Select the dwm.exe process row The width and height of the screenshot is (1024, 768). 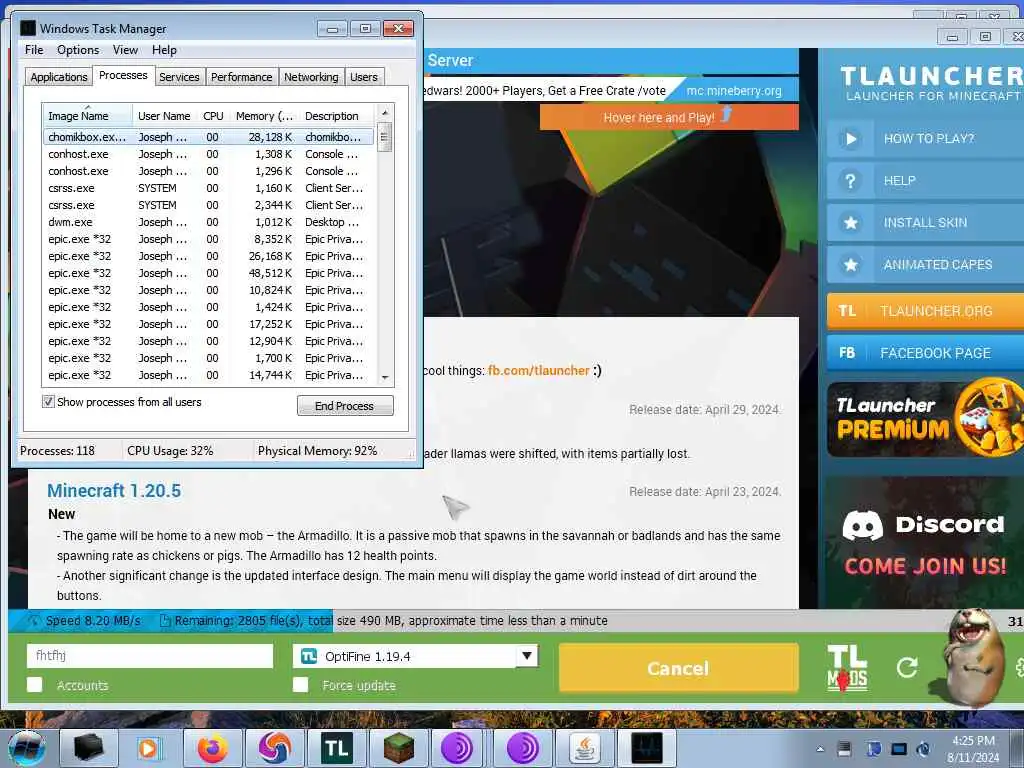[x=209, y=222]
